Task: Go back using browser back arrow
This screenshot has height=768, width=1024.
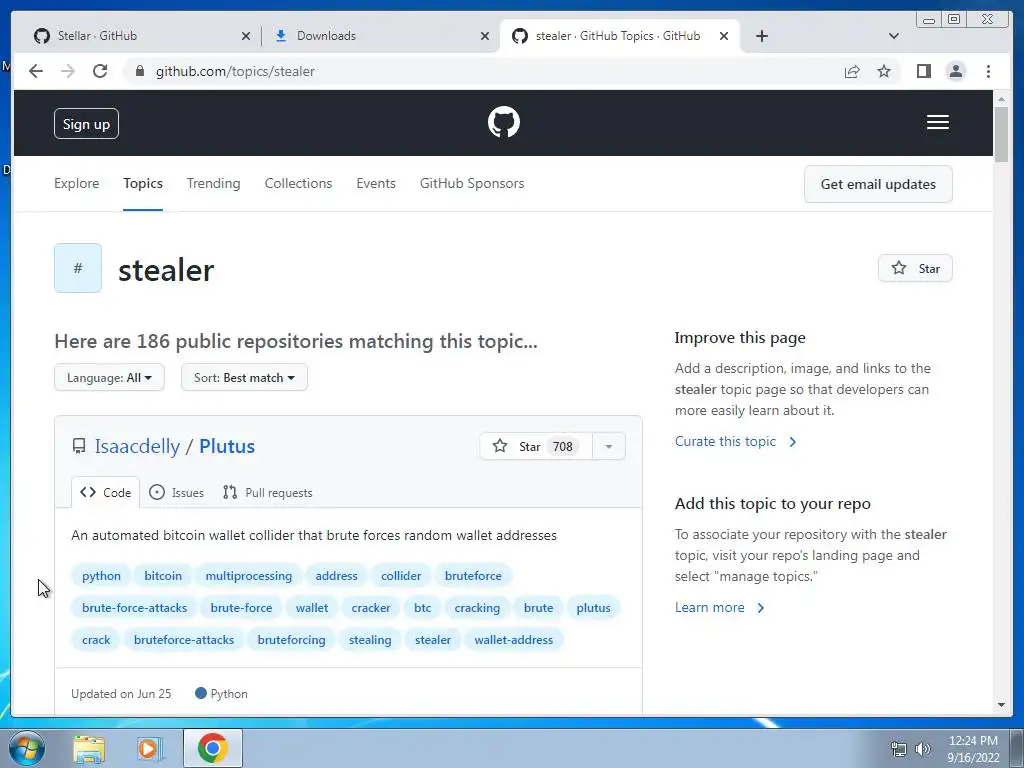Action: [x=36, y=71]
